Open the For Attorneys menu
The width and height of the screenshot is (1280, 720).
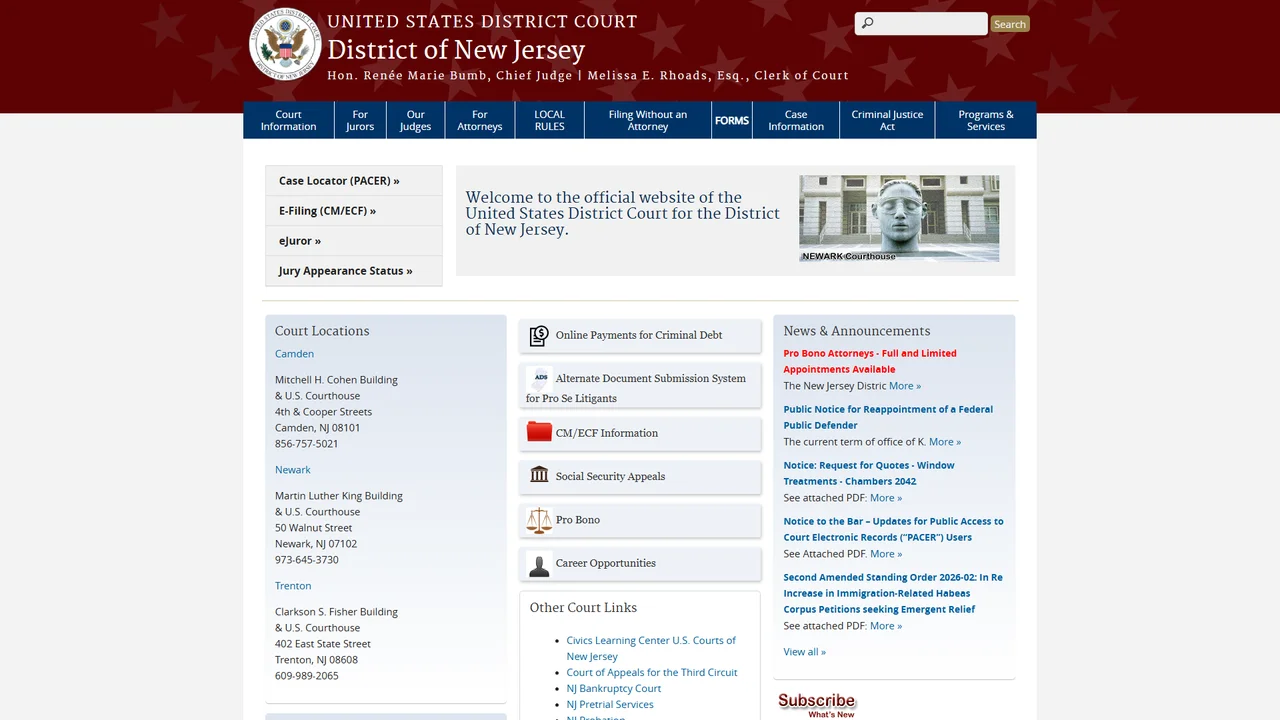[480, 120]
